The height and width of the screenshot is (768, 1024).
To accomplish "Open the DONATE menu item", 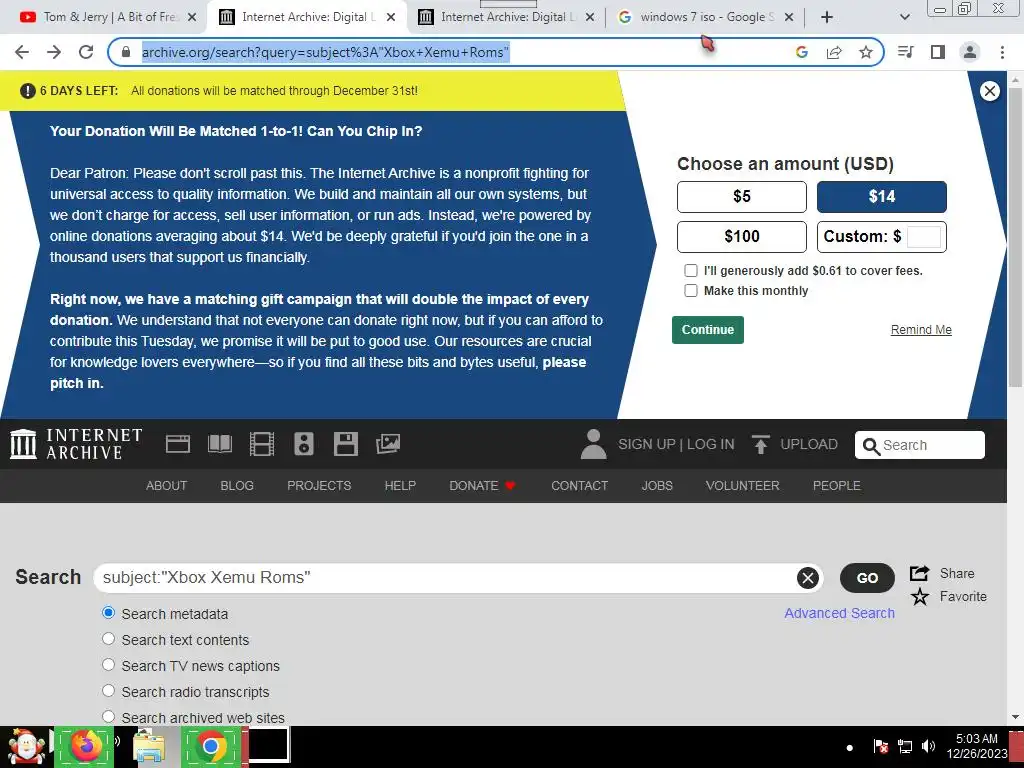I will [483, 486].
